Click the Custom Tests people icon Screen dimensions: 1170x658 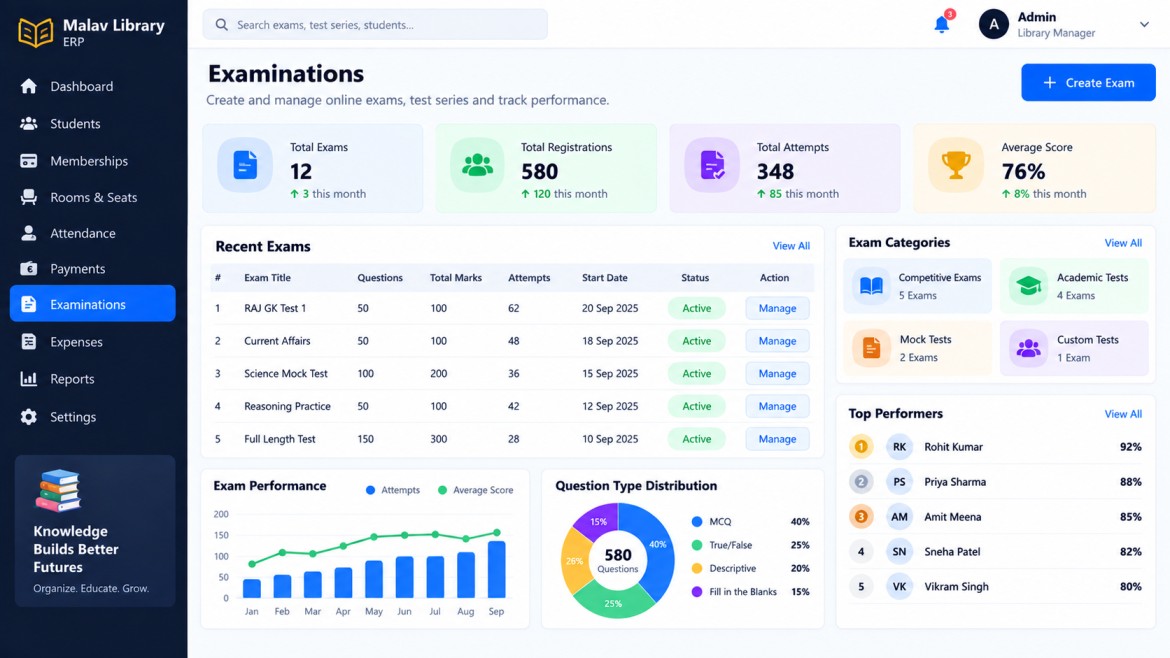[1029, 348]
